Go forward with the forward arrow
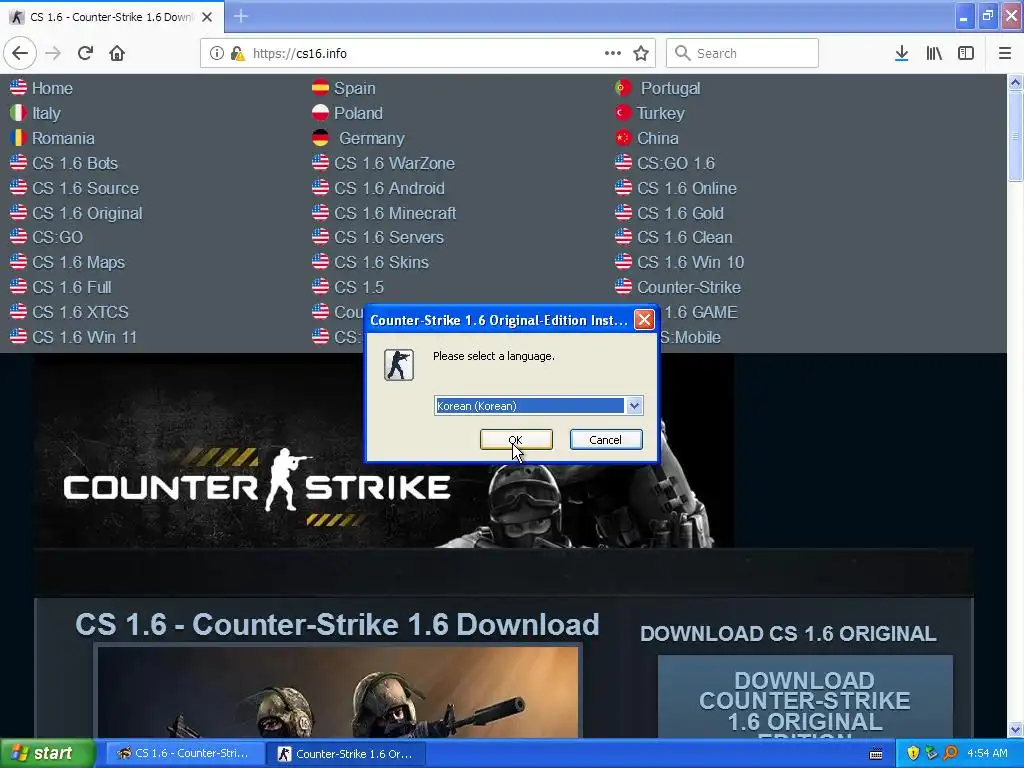Viewport: 1024px width, 768px height. pos(53,54)
